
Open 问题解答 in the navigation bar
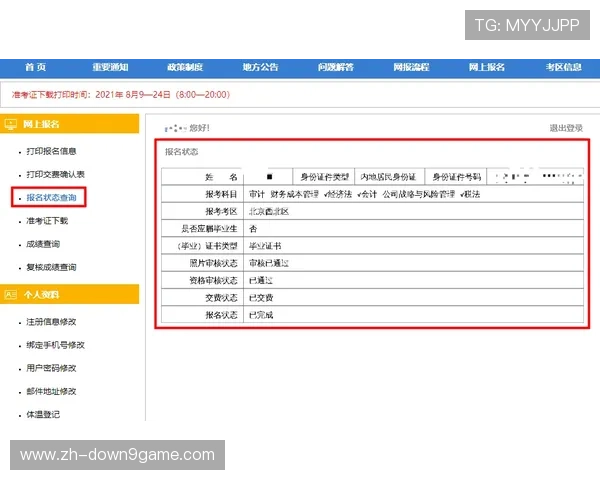[x=336, y=67]
